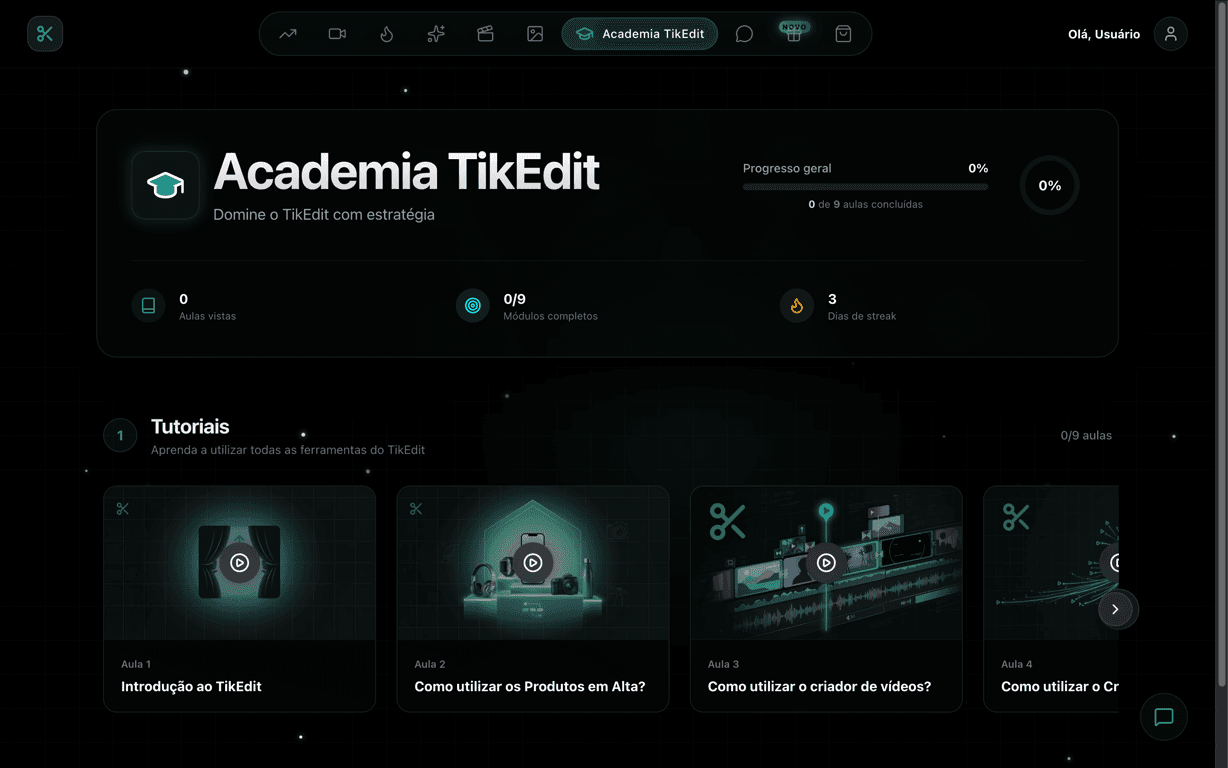Open Como utilizar o criador de vídeos?
Image resolution: width=1228 pixels, height=768 pixels.
819,687
